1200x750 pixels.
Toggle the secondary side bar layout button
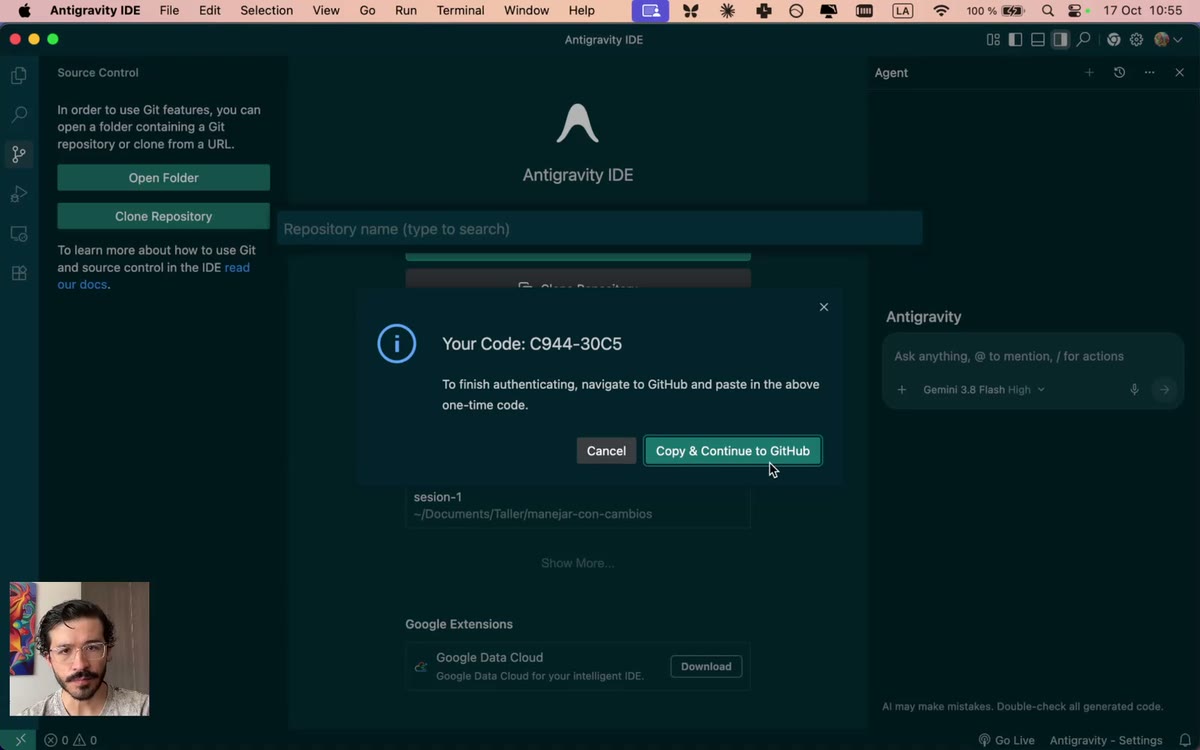(1060, 40)
